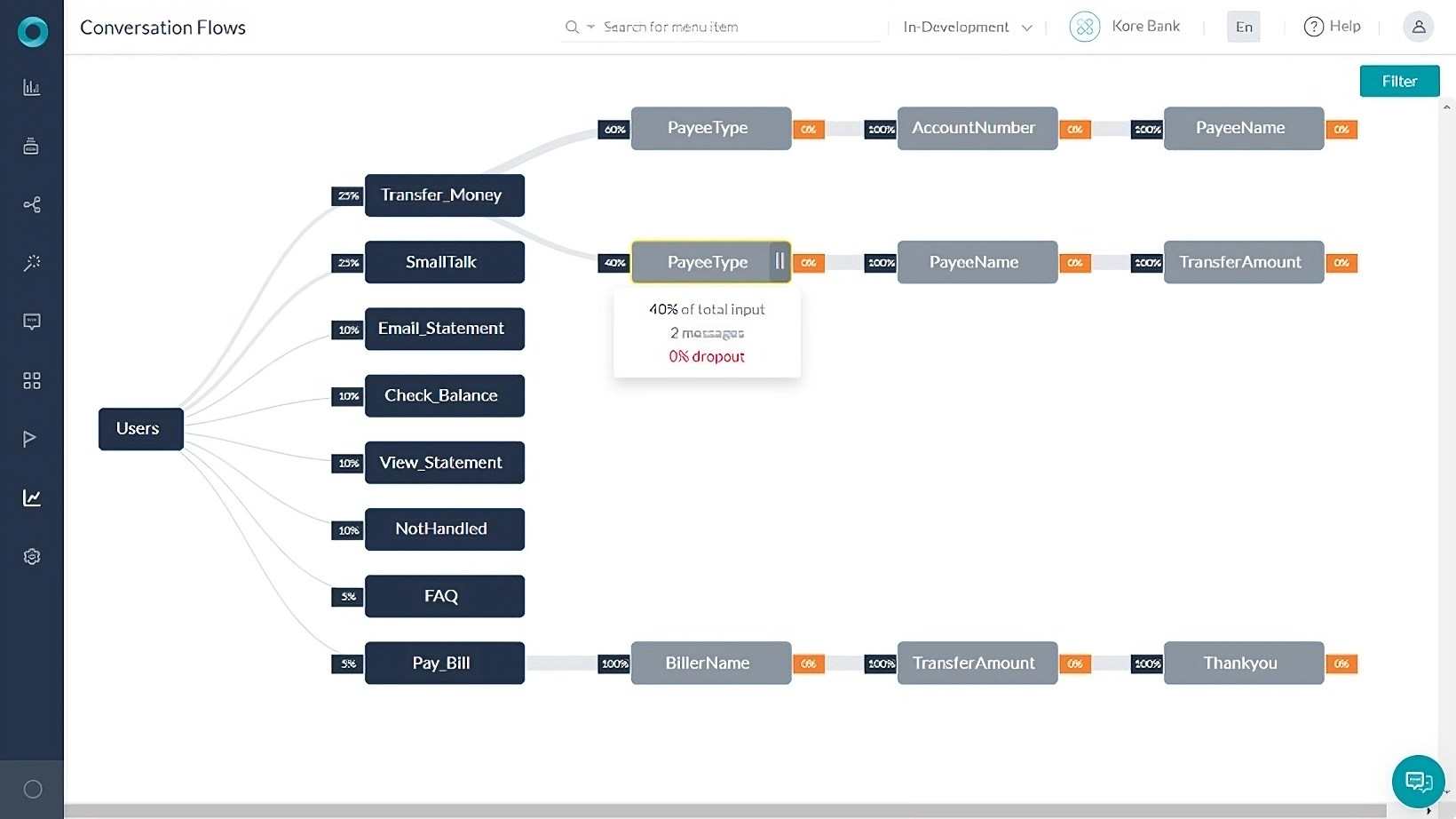1456x819 pixels.
Task: Open the chat support bubble icon
Action: pos(1418,781)
